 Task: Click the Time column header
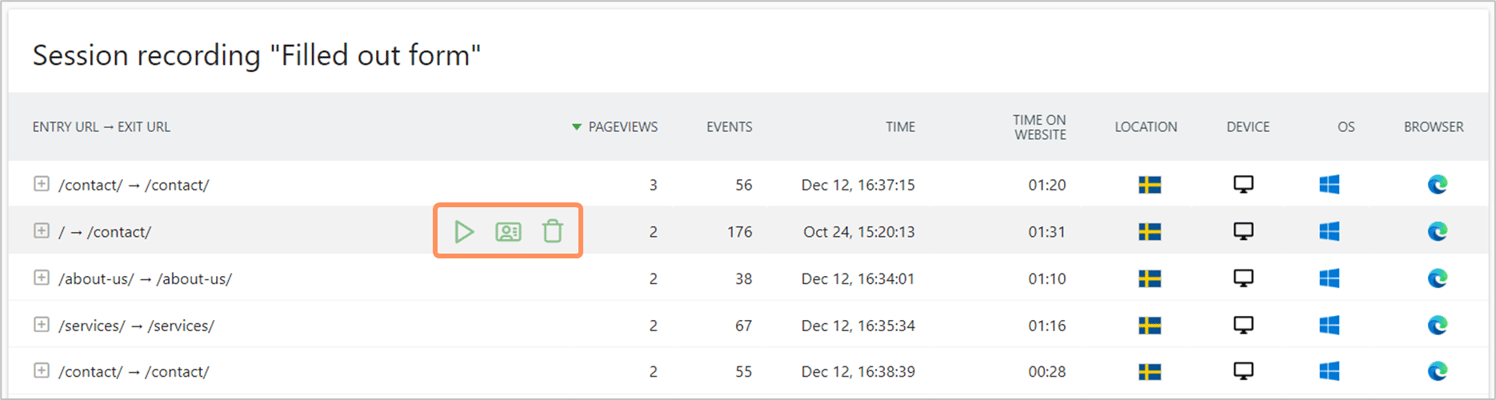point(900,127)
